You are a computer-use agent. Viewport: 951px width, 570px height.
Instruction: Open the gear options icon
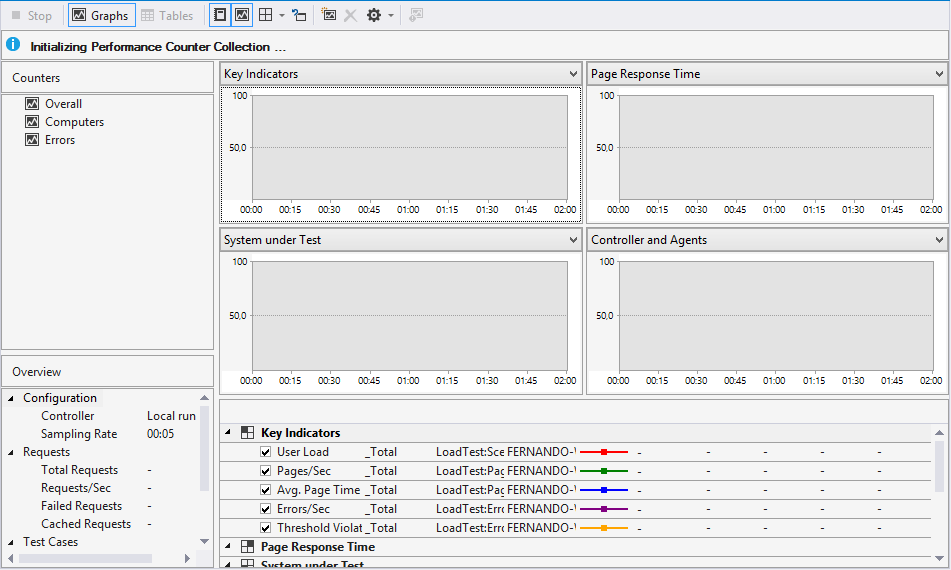pos(374,16)
